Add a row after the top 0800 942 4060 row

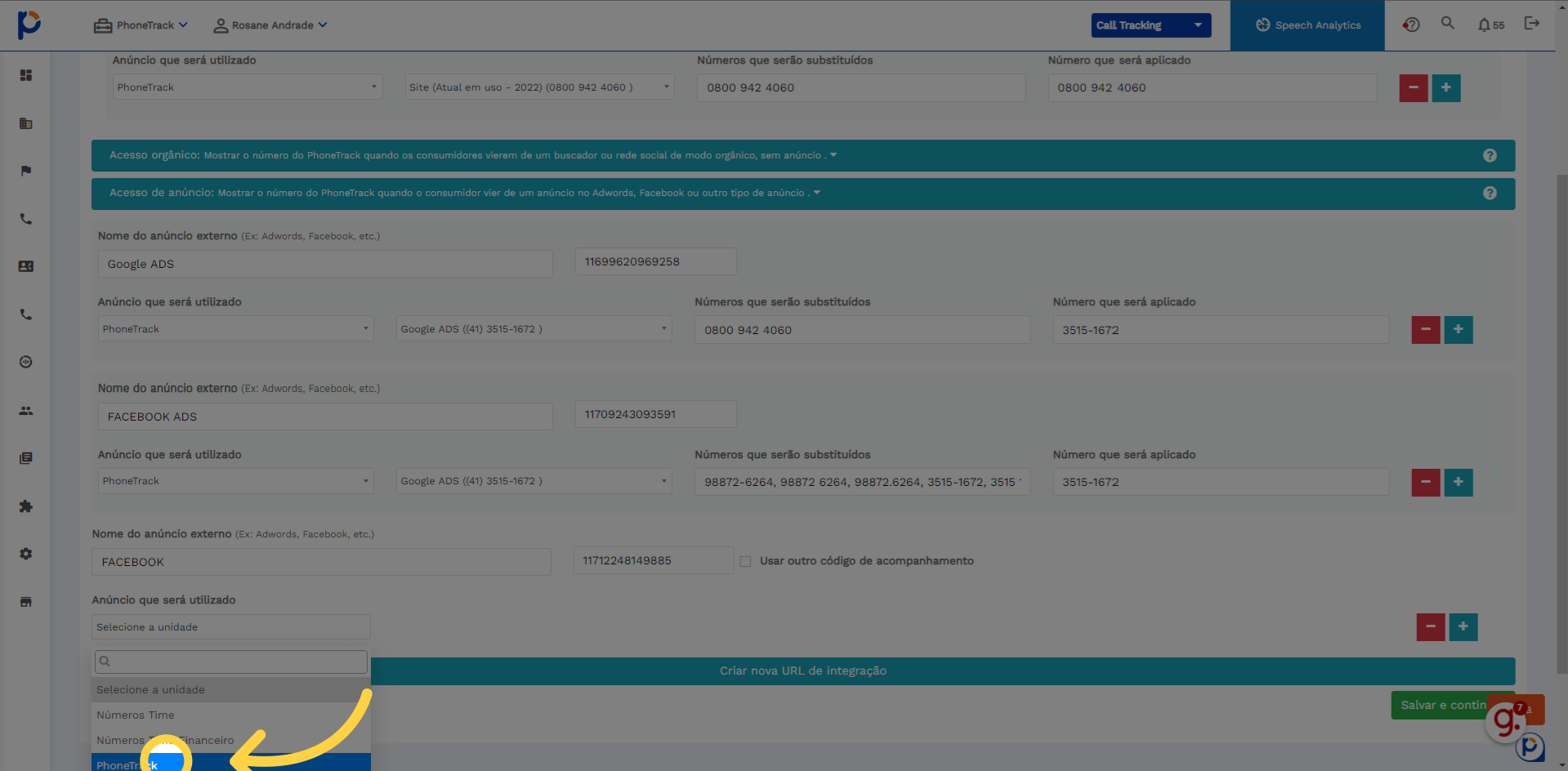point(1446,87)
